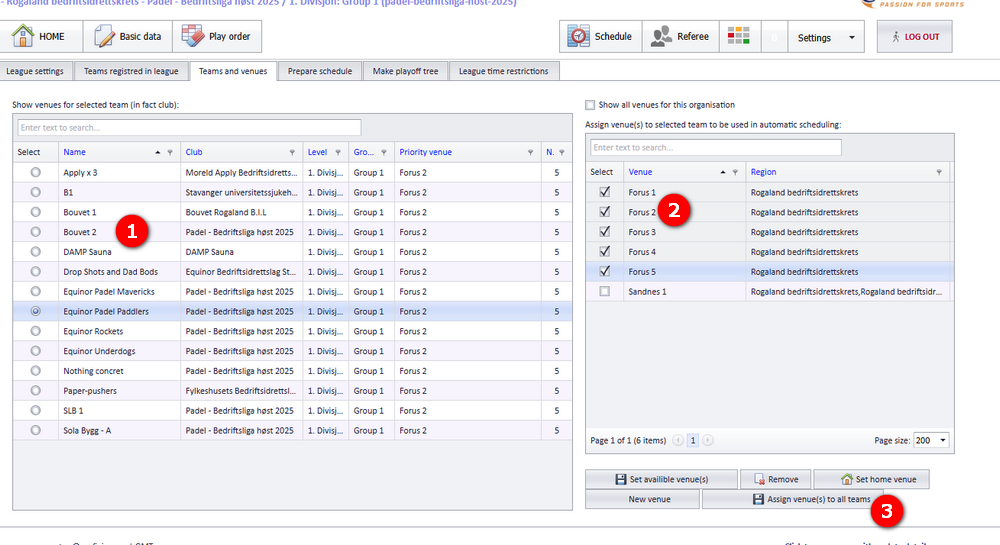Viewport: 1000px width, 545px height.
Task: Enable Show all venues for this organisation
Action: (590, 105)
